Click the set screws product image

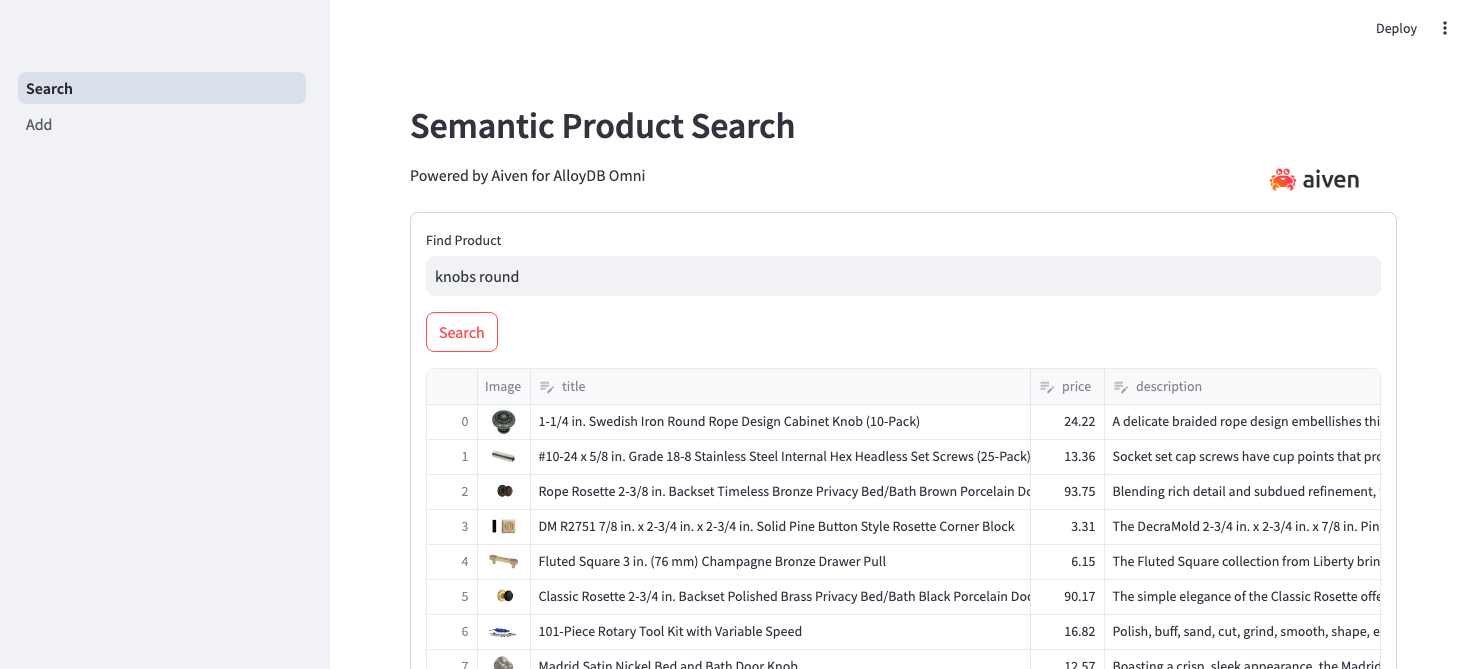503,457
